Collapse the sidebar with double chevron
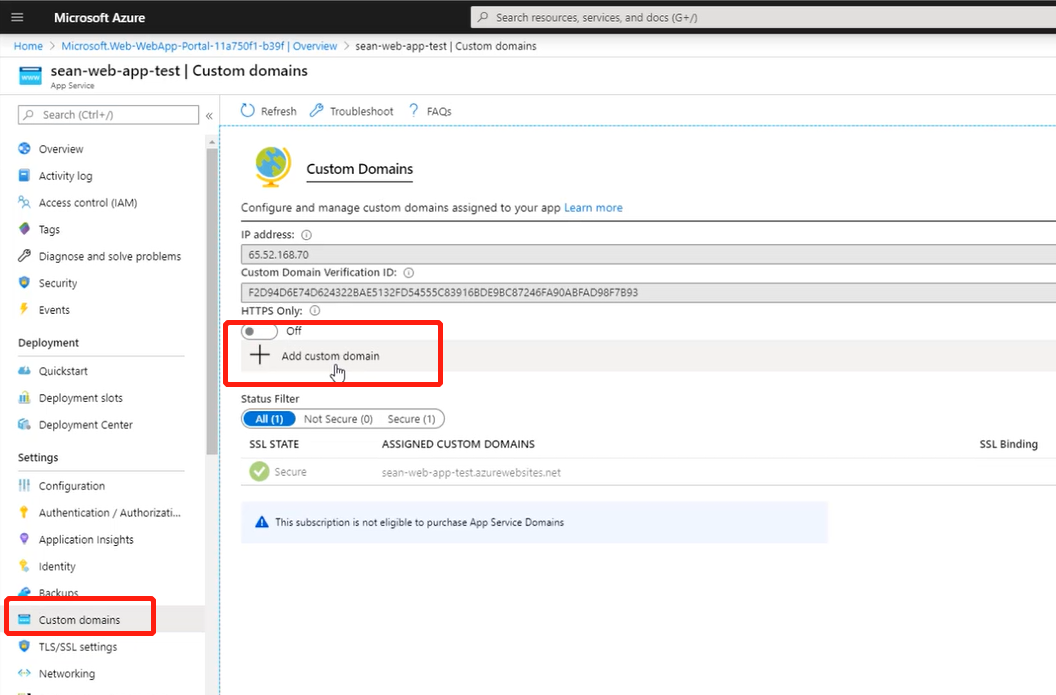 209,116
